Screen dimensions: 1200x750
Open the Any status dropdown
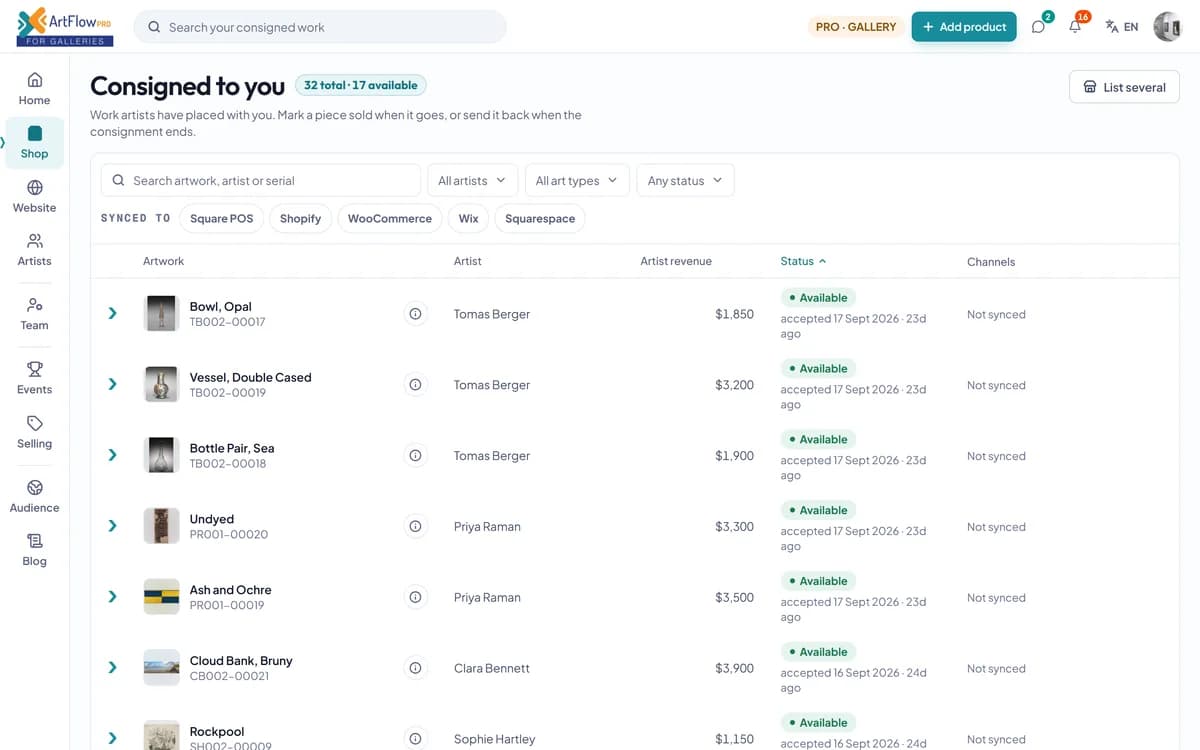pos(686,180)
